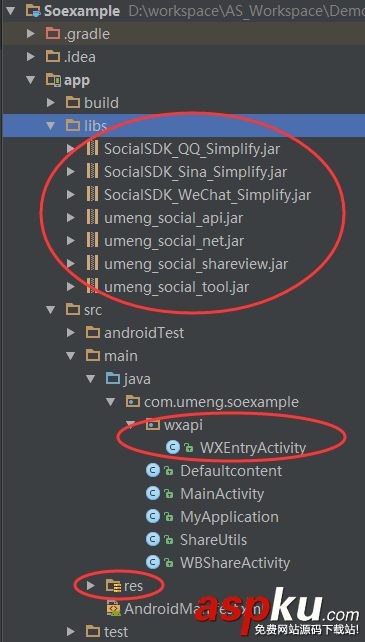The height and width of the screenshot is (642, 365).
Task: Collapse the src folder arrow
Action: 50,310
